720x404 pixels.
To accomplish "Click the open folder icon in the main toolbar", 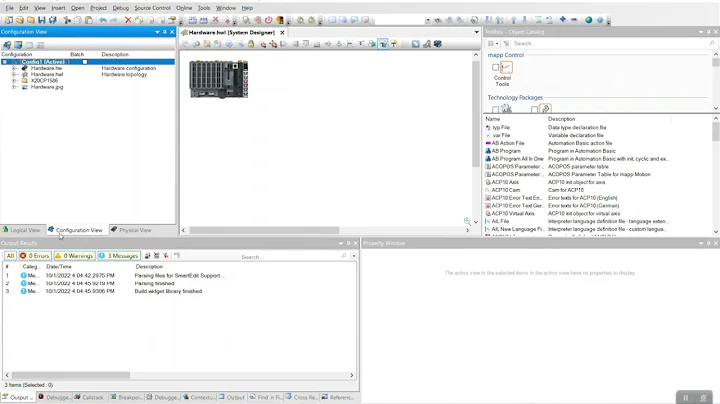I will pos(20,20).
